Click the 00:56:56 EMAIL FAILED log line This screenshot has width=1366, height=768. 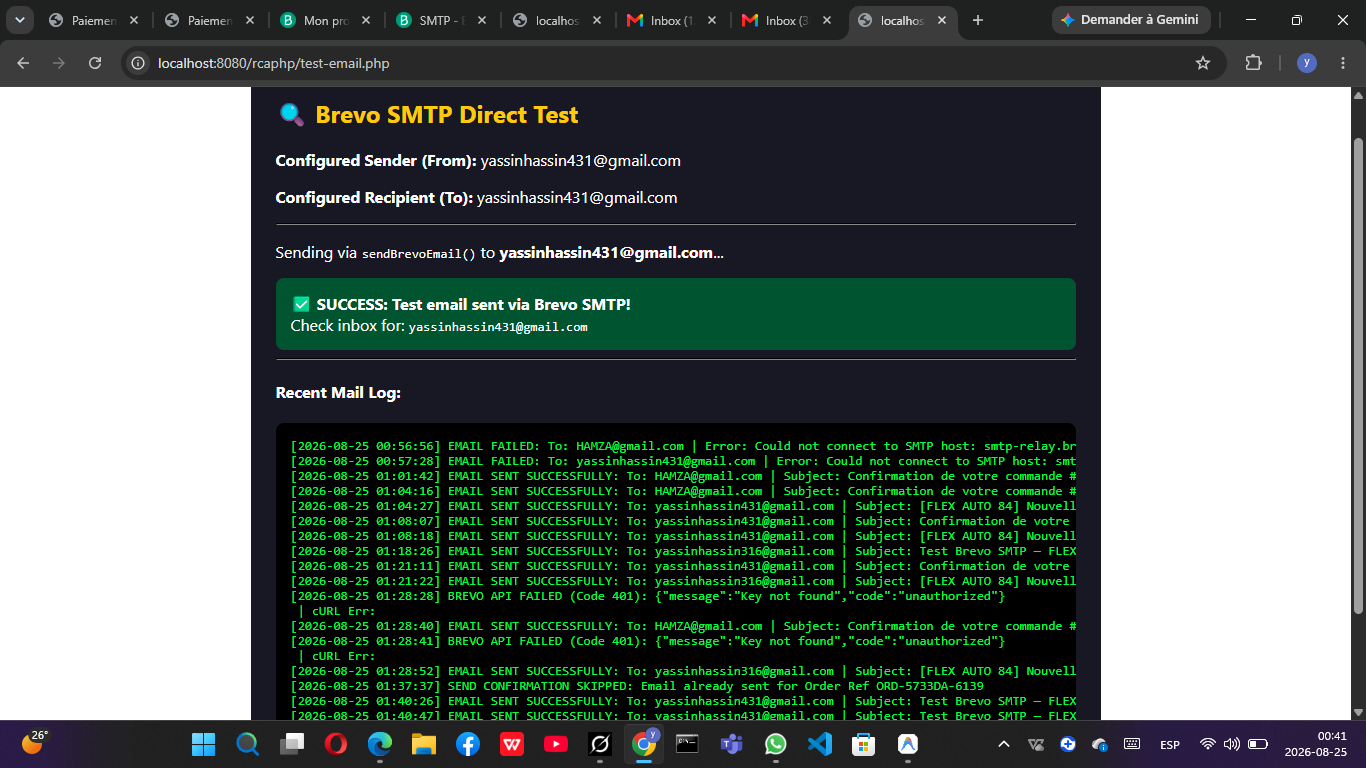683,446
